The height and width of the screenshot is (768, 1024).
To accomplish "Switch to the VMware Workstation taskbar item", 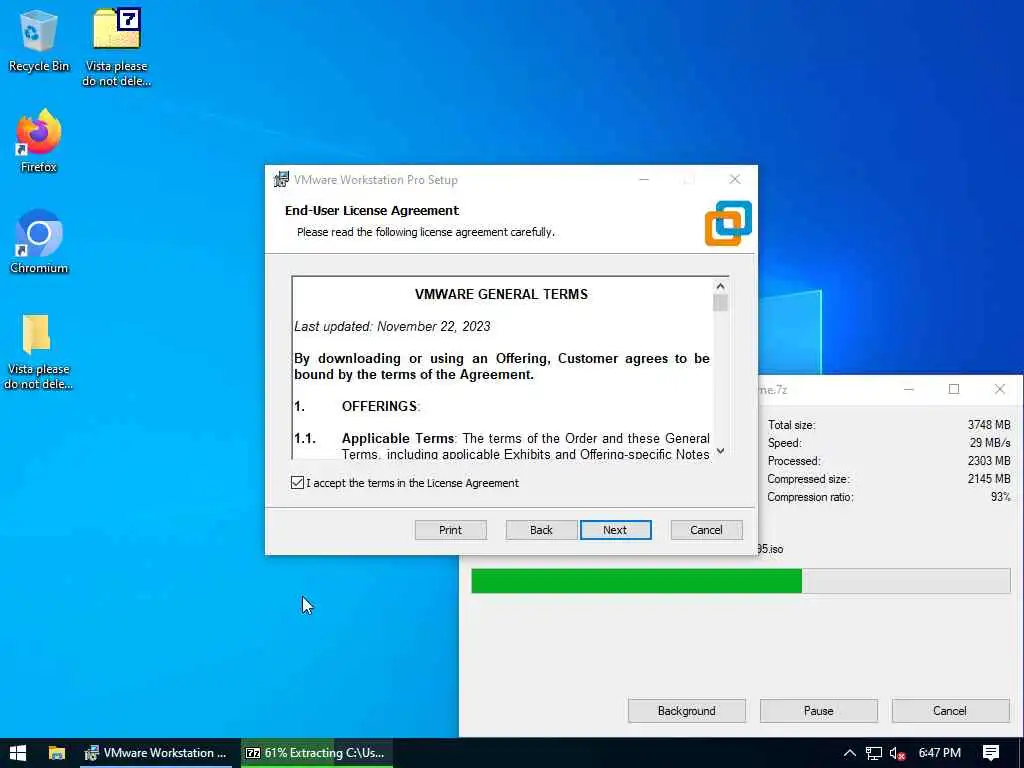I will 156,753.
